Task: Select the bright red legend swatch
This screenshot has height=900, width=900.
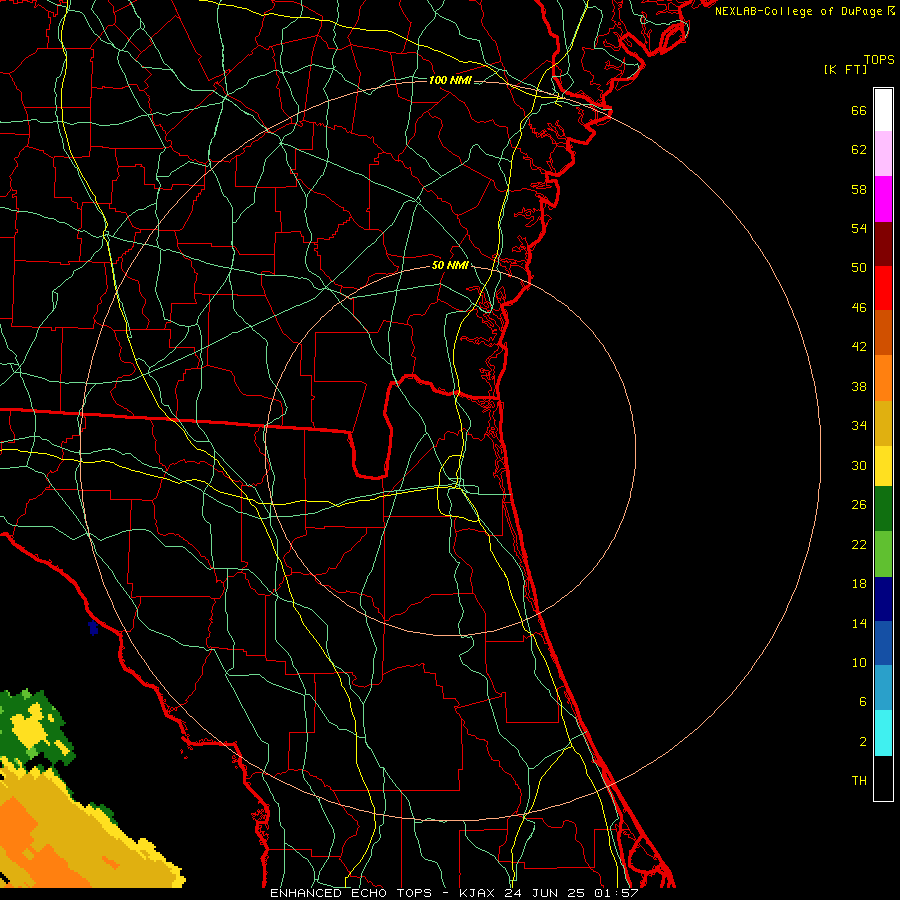Action: click(883, 288)
